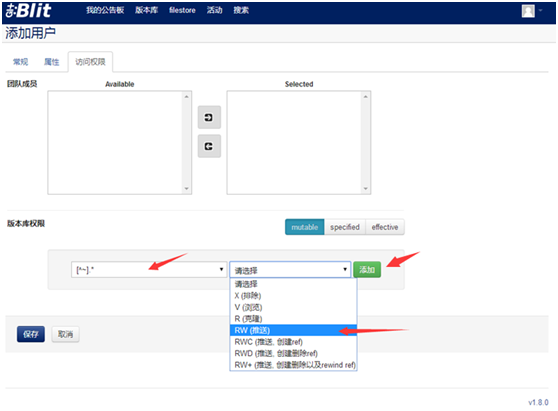The height and width of the screenshot is (411, 558).
Task: Click the 添加用户 page heading
Action: pos(31,33)
